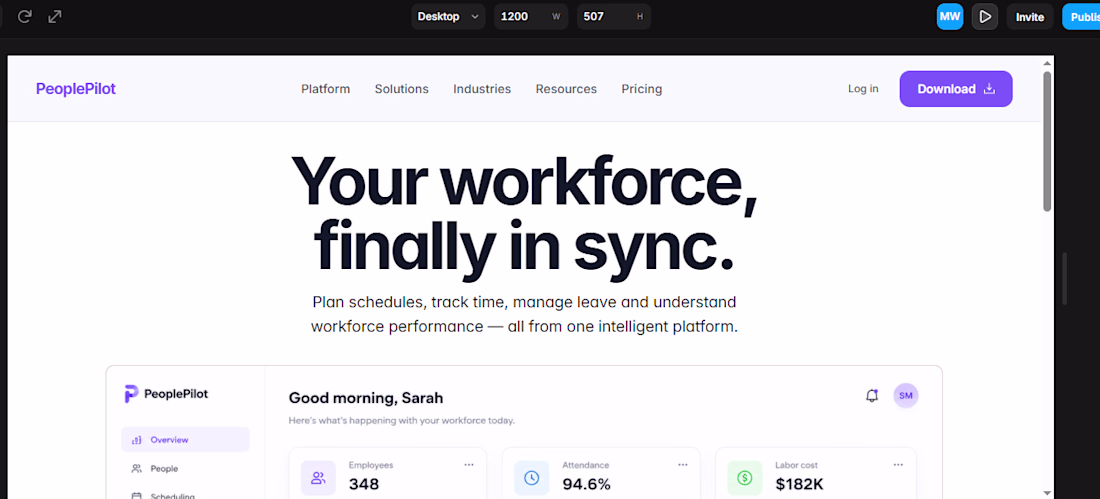This screenshot has height=499, width=1100.
Task: Click the PeoplePilot header logo
Action: (76, 89)
